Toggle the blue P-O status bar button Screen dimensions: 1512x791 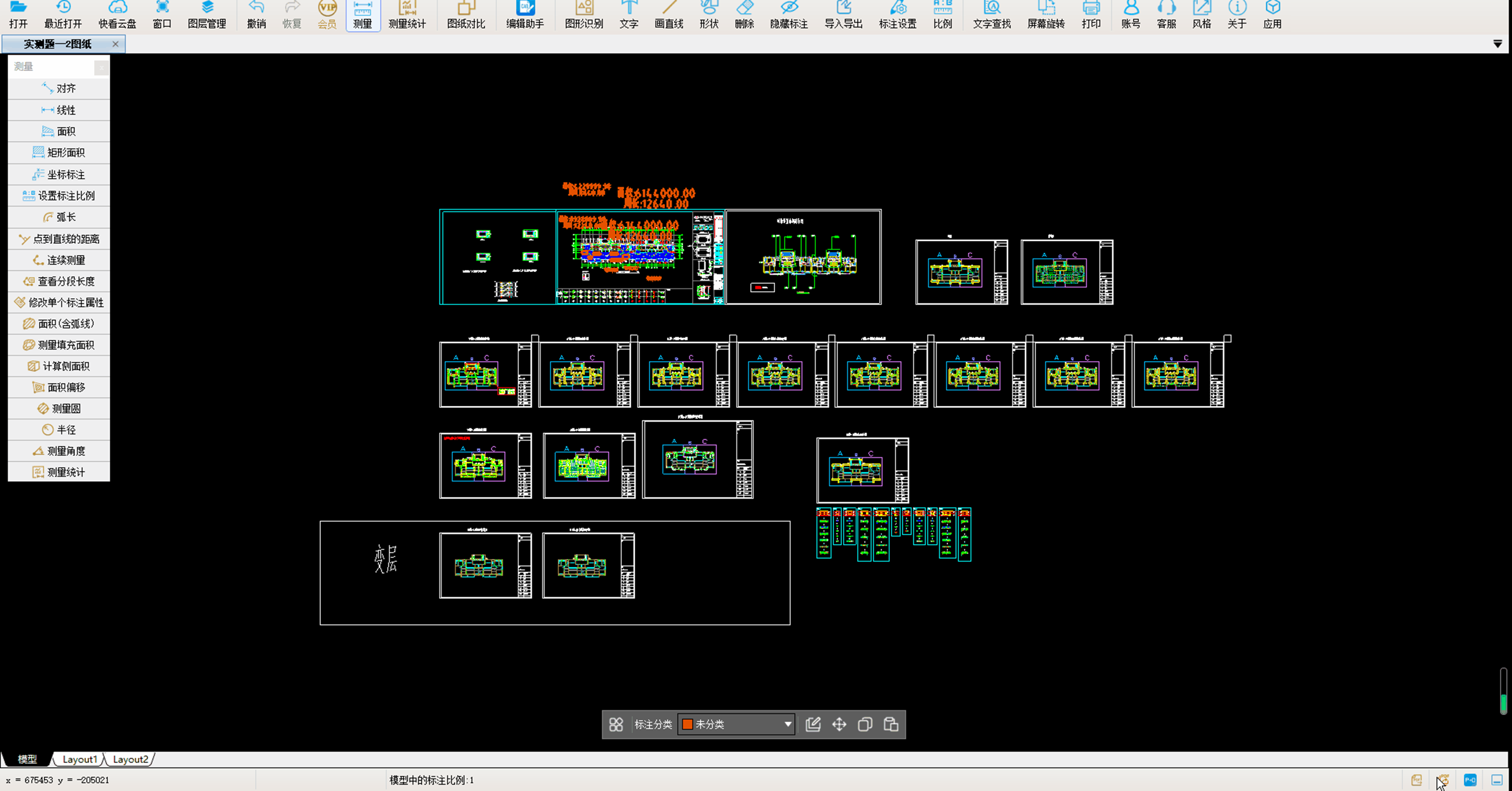1470,780
